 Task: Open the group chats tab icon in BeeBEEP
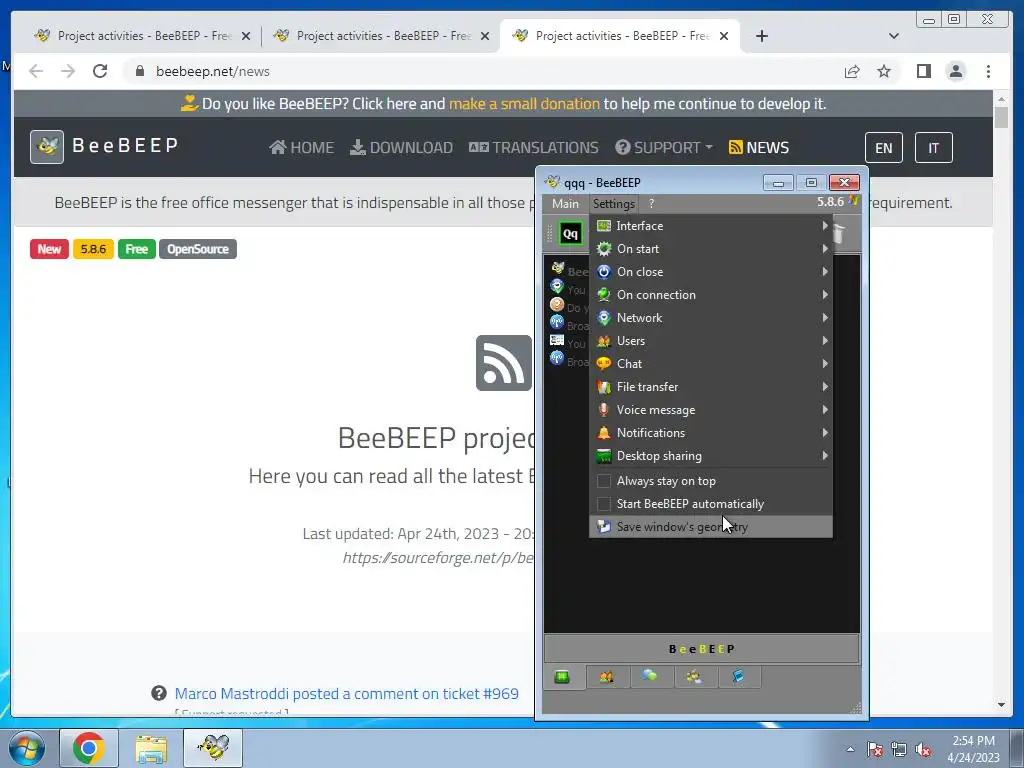coord(694,677)
